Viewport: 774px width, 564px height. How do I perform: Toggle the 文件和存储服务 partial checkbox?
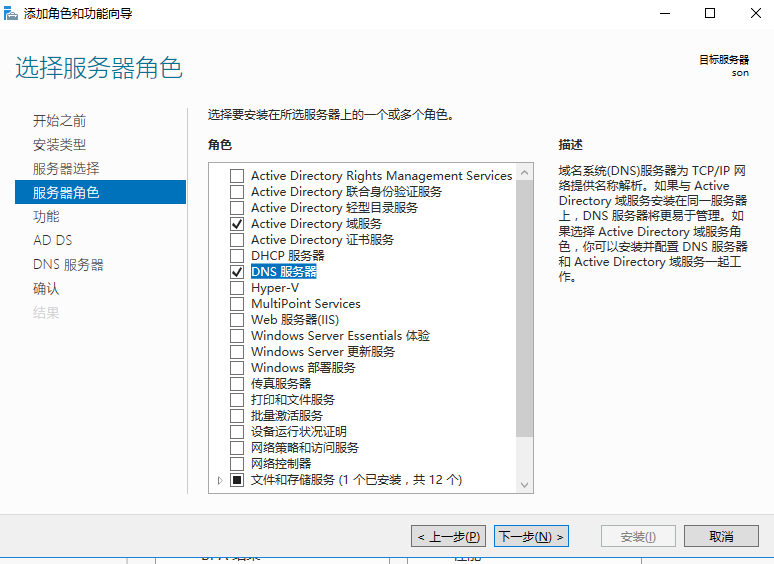tap(237, 480)
